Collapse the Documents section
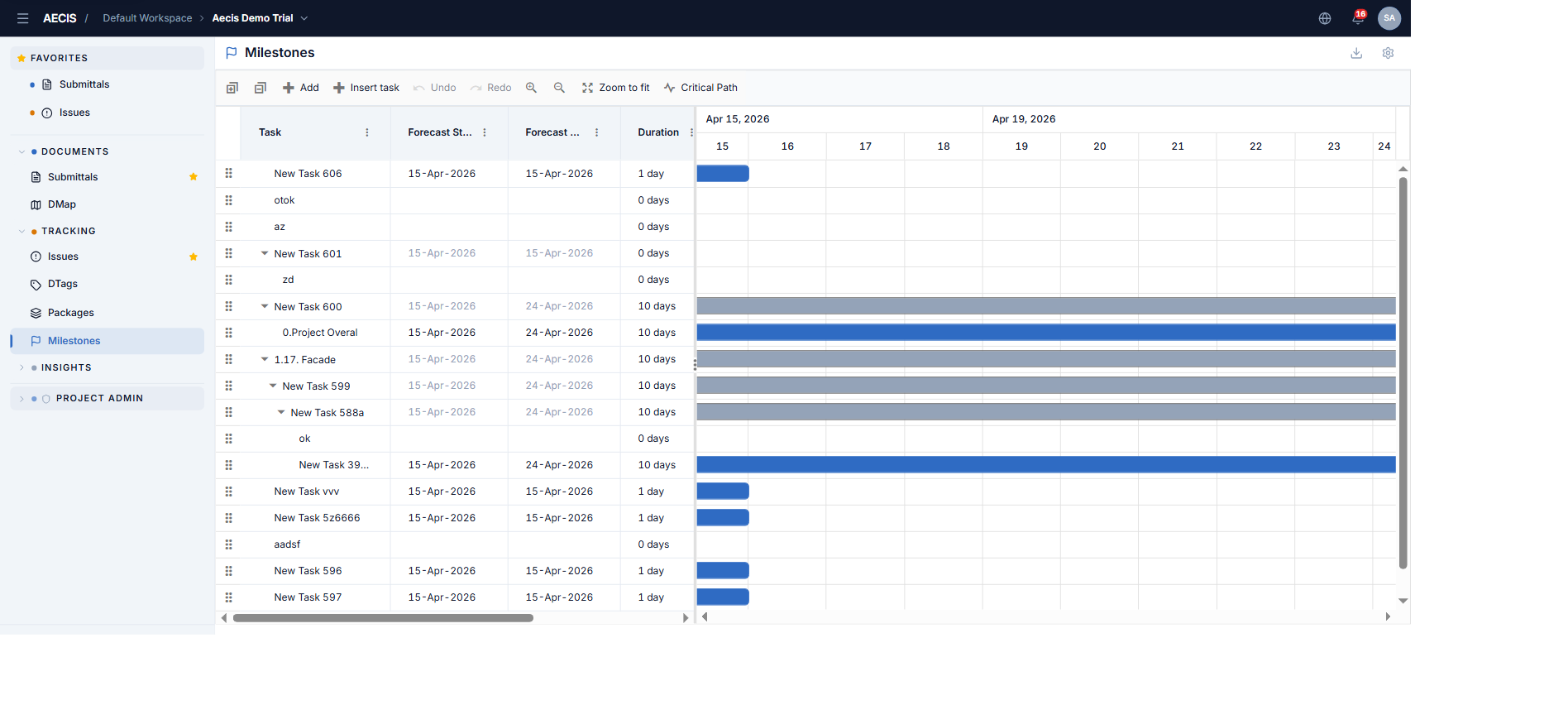This screenshot has height=705, width=1568. point(22,151)
